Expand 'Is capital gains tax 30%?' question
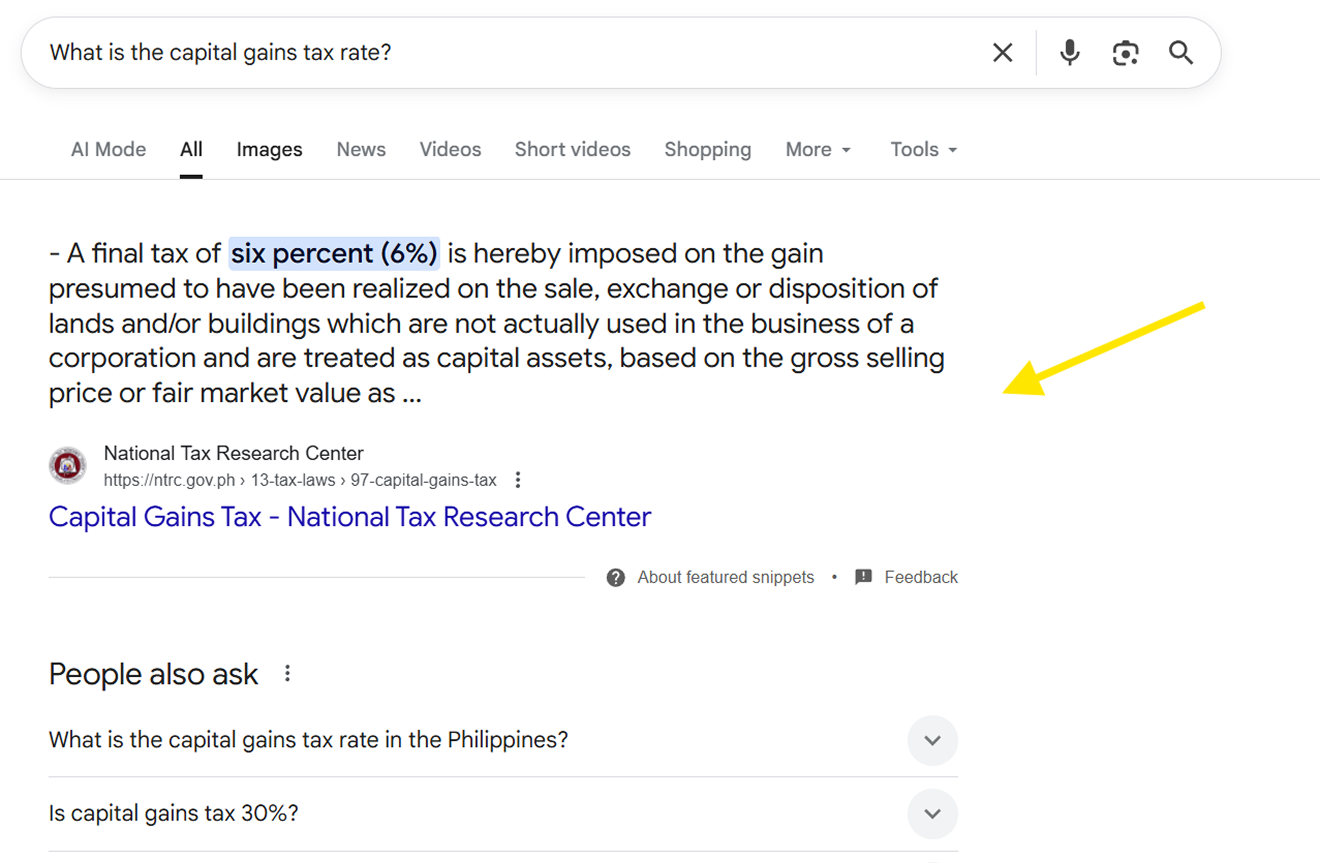1320x864 pixels. coord(932,814)
